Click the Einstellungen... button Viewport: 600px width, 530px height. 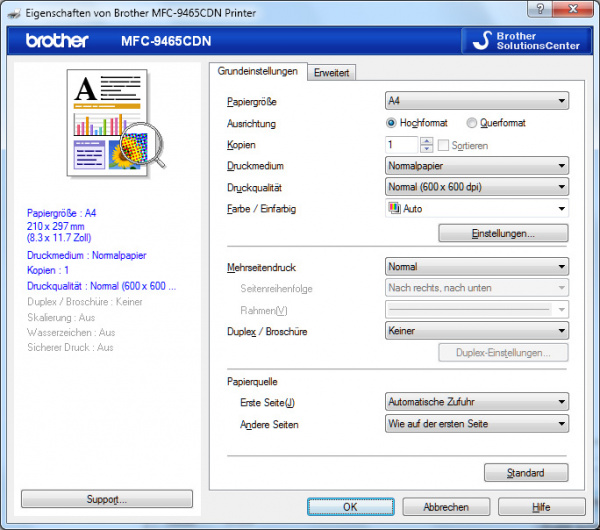coord(503,233)
